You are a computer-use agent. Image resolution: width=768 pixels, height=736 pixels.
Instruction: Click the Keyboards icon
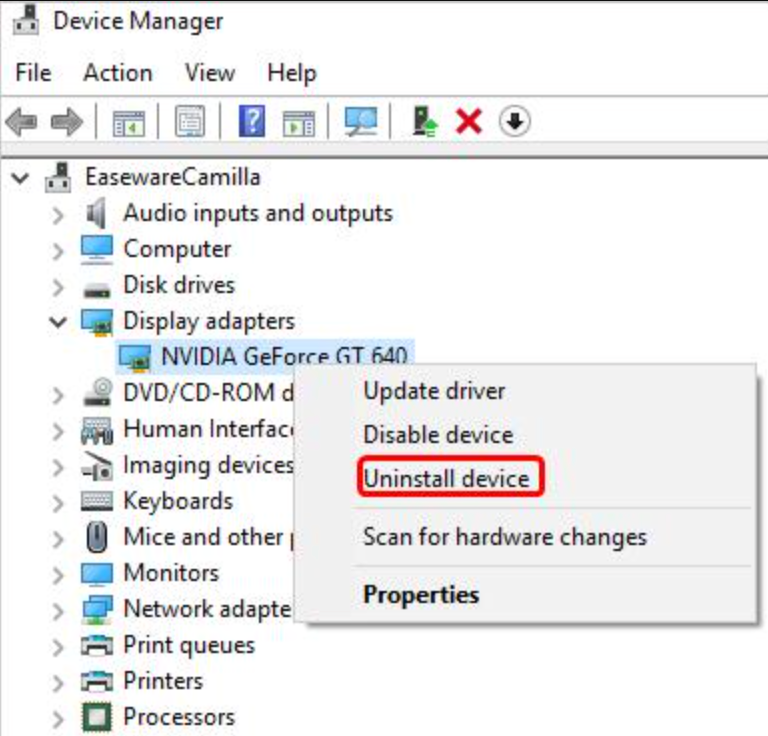tap(96, 501)
